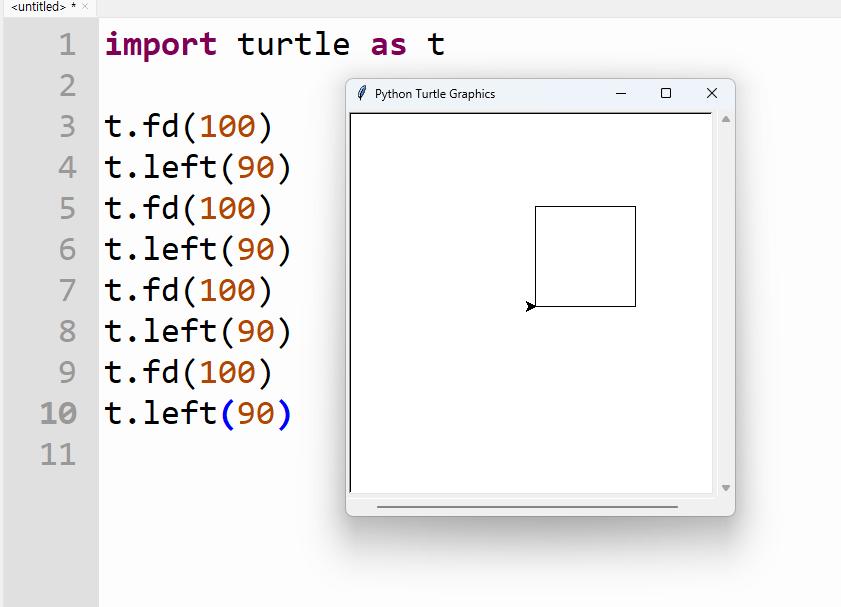Place cursor in t.left(90) on line 4

click(x=197, y=167)
